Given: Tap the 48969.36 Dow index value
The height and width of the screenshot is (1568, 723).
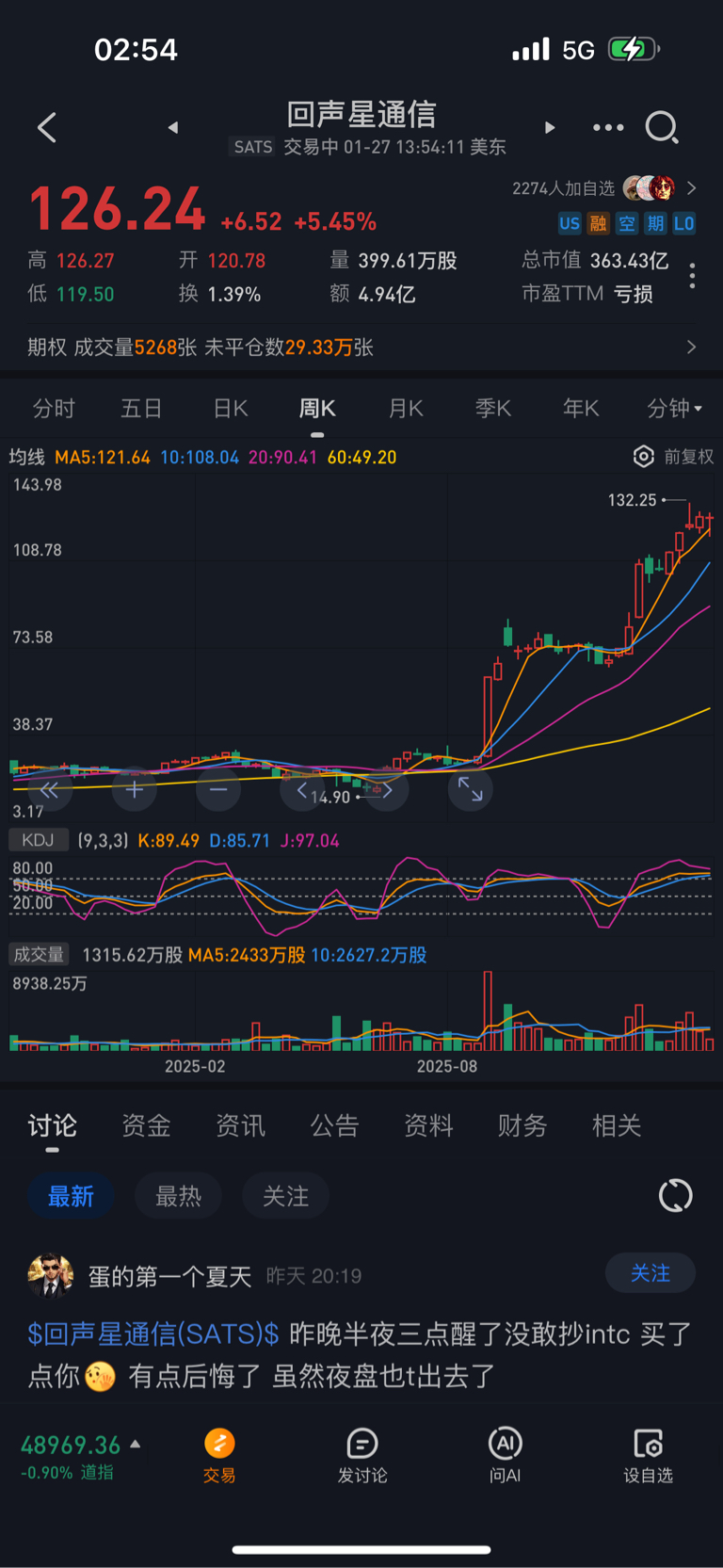Looking at the screenshot, I should tap(71, 1445).
